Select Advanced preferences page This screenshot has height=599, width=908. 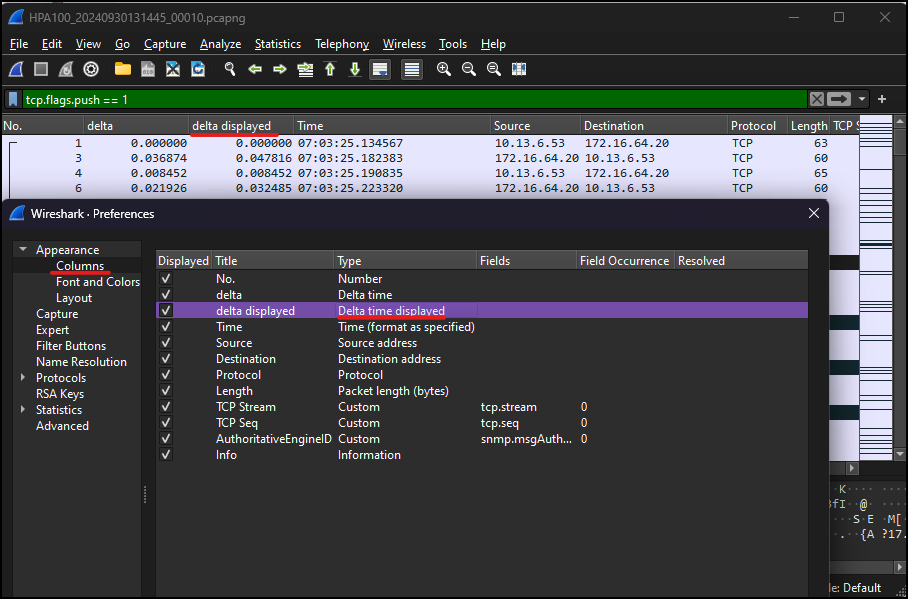point(62,426)
